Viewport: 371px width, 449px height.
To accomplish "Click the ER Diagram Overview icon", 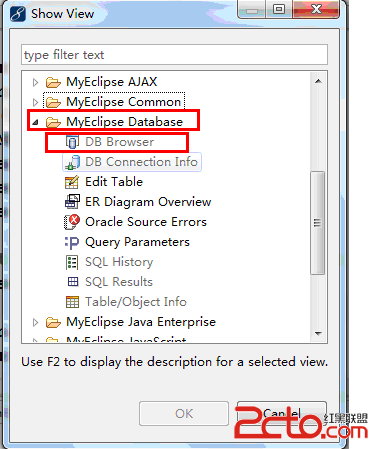I will pos(72,202).
